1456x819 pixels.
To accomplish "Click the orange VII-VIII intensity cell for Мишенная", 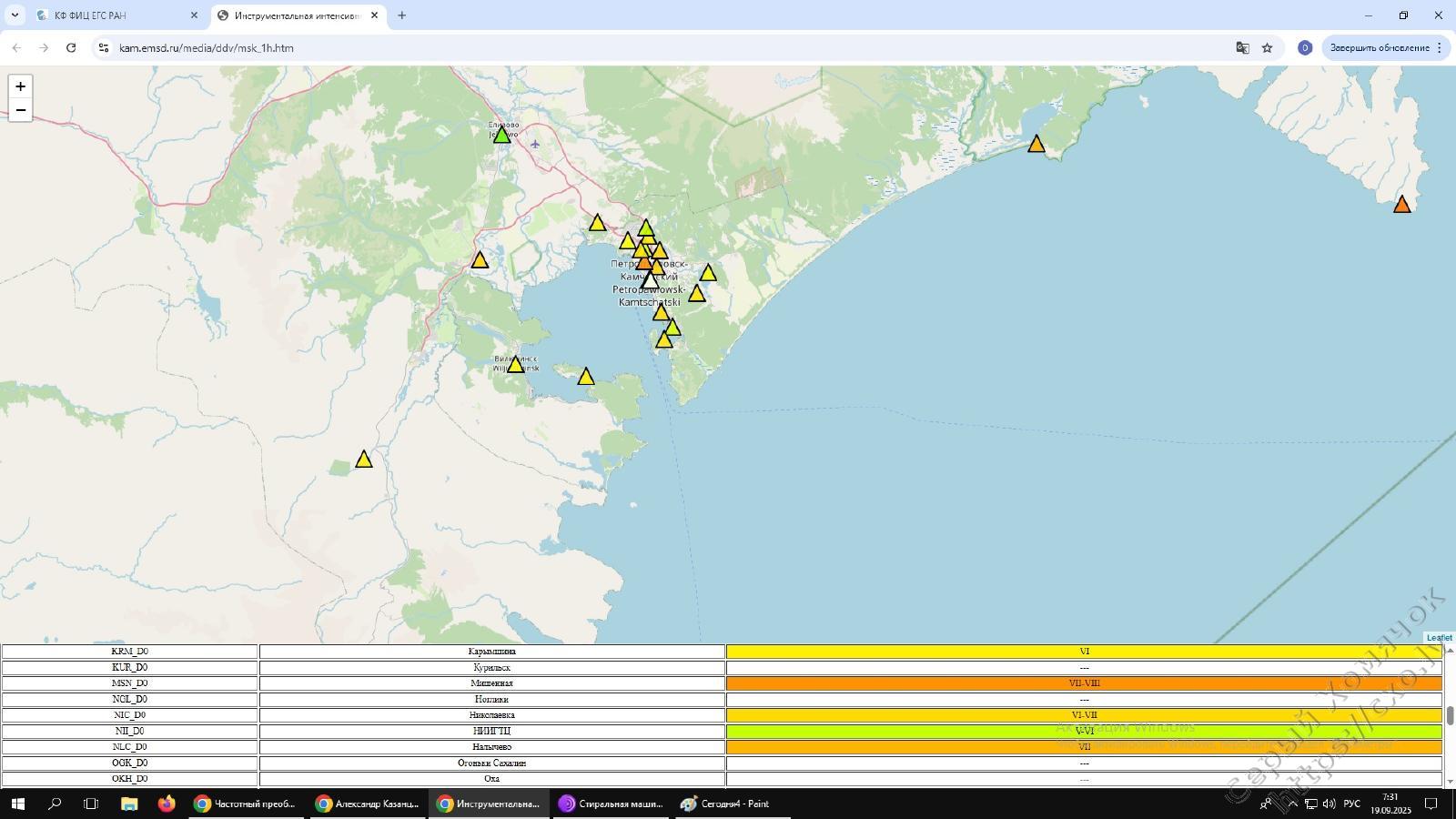I will point(1084,683).
